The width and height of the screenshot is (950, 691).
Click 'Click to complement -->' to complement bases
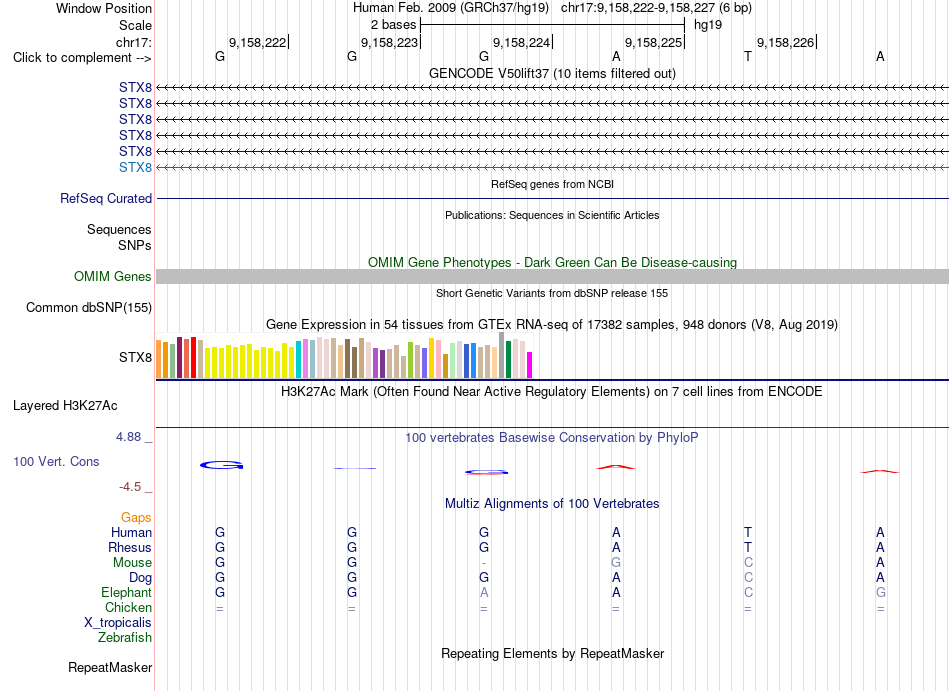[82, 58]
